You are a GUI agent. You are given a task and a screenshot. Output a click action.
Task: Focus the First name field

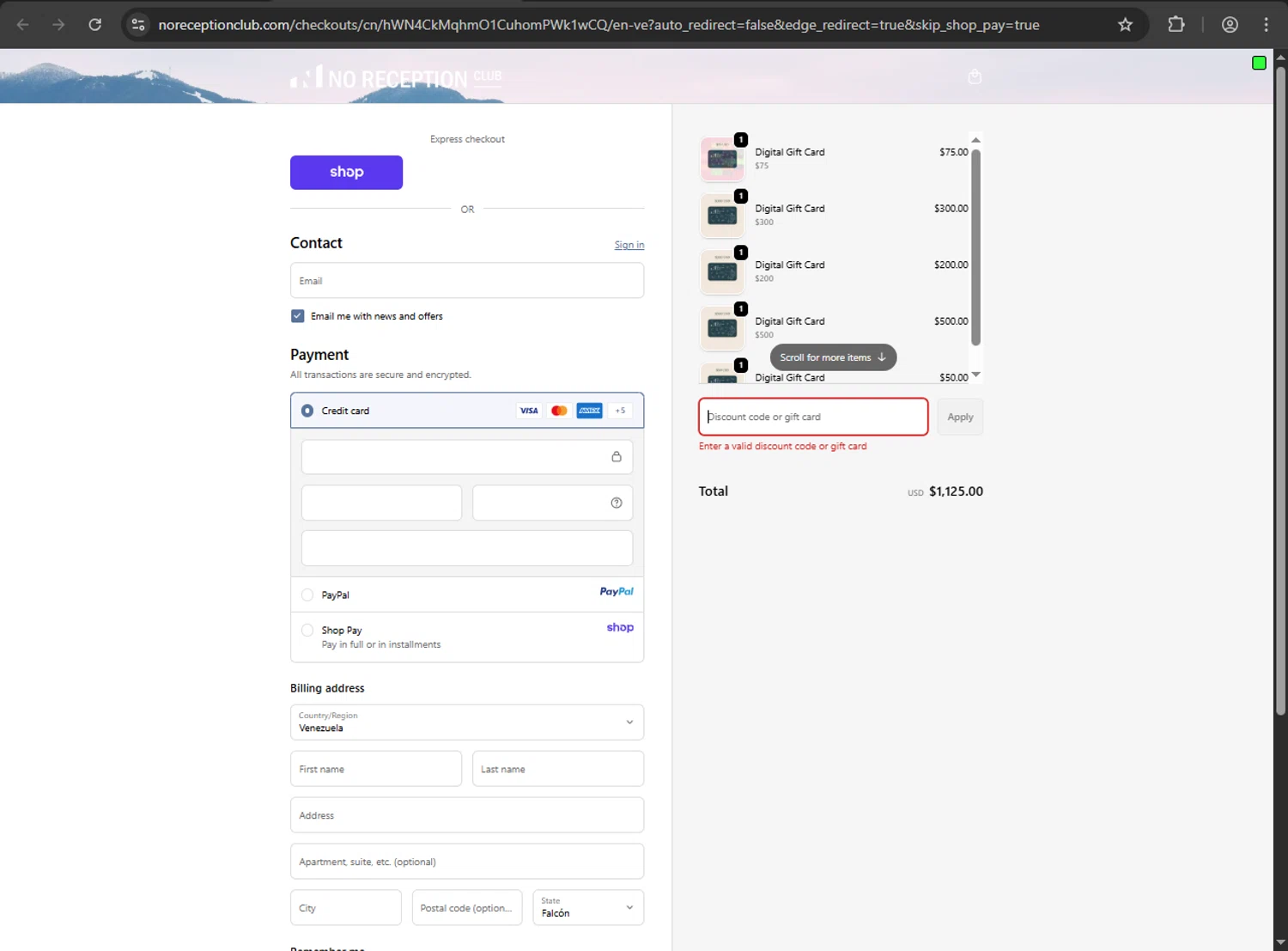[376, 769]
